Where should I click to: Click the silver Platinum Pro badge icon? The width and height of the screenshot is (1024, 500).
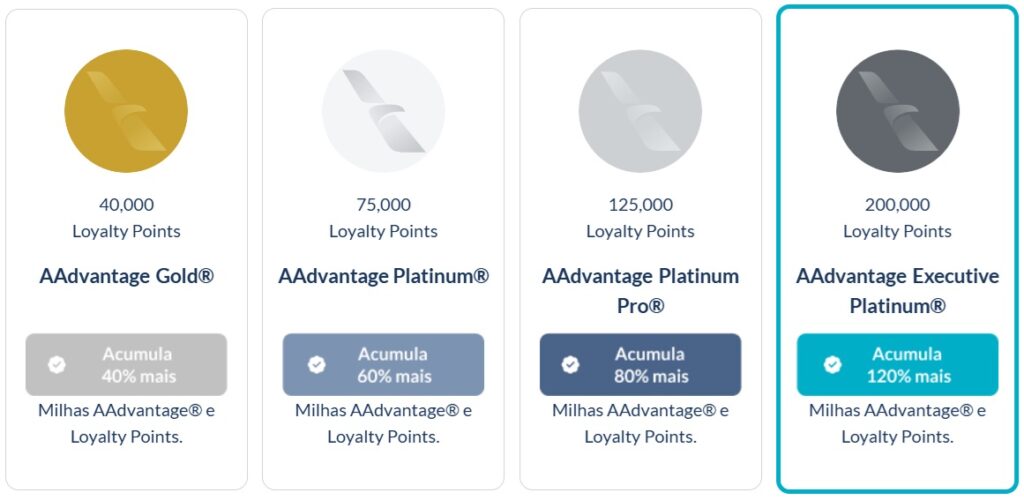pyautogui.click(x=640, y=111)
